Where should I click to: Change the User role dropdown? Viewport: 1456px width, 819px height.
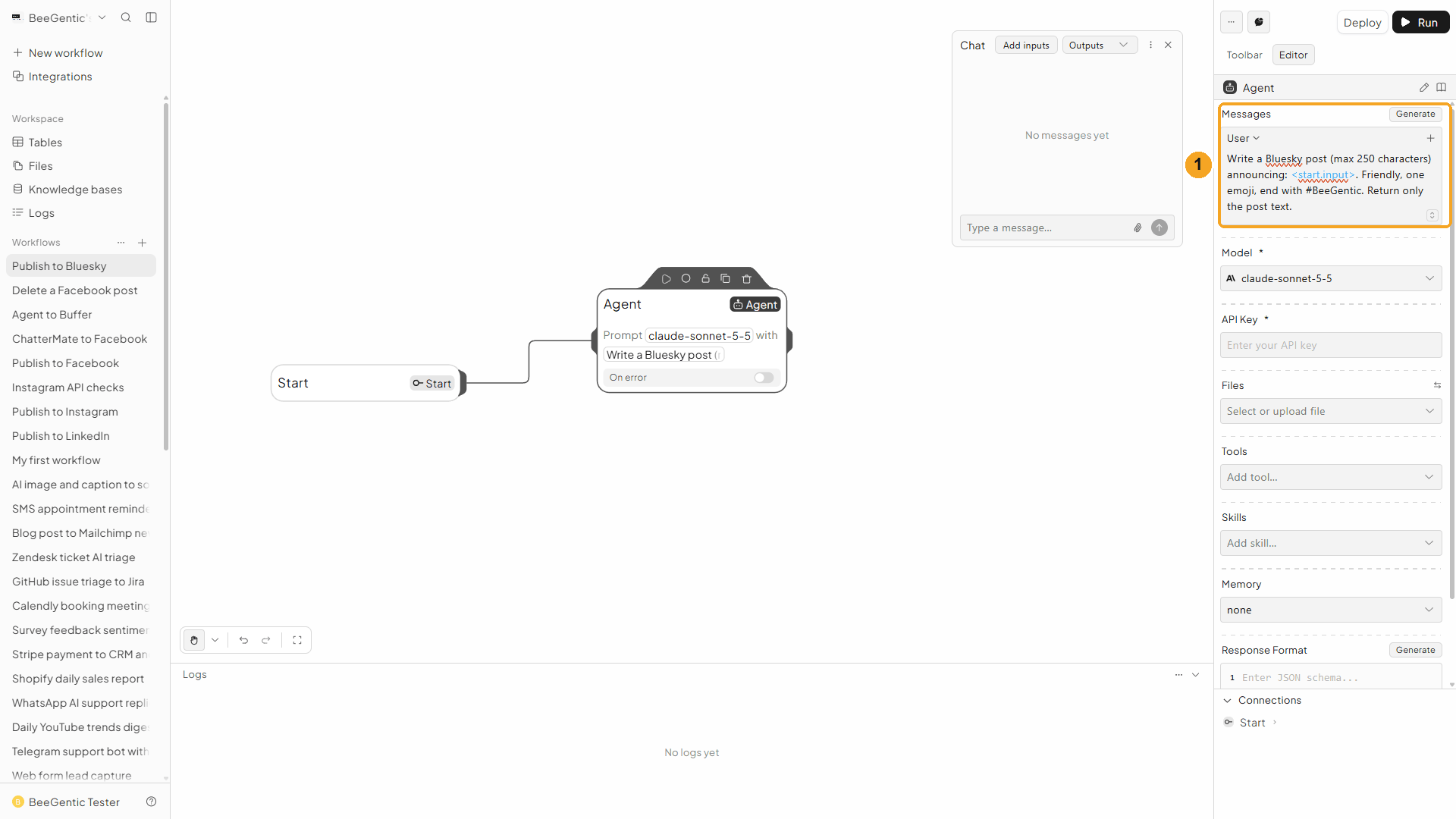[x=1243, y=138]
